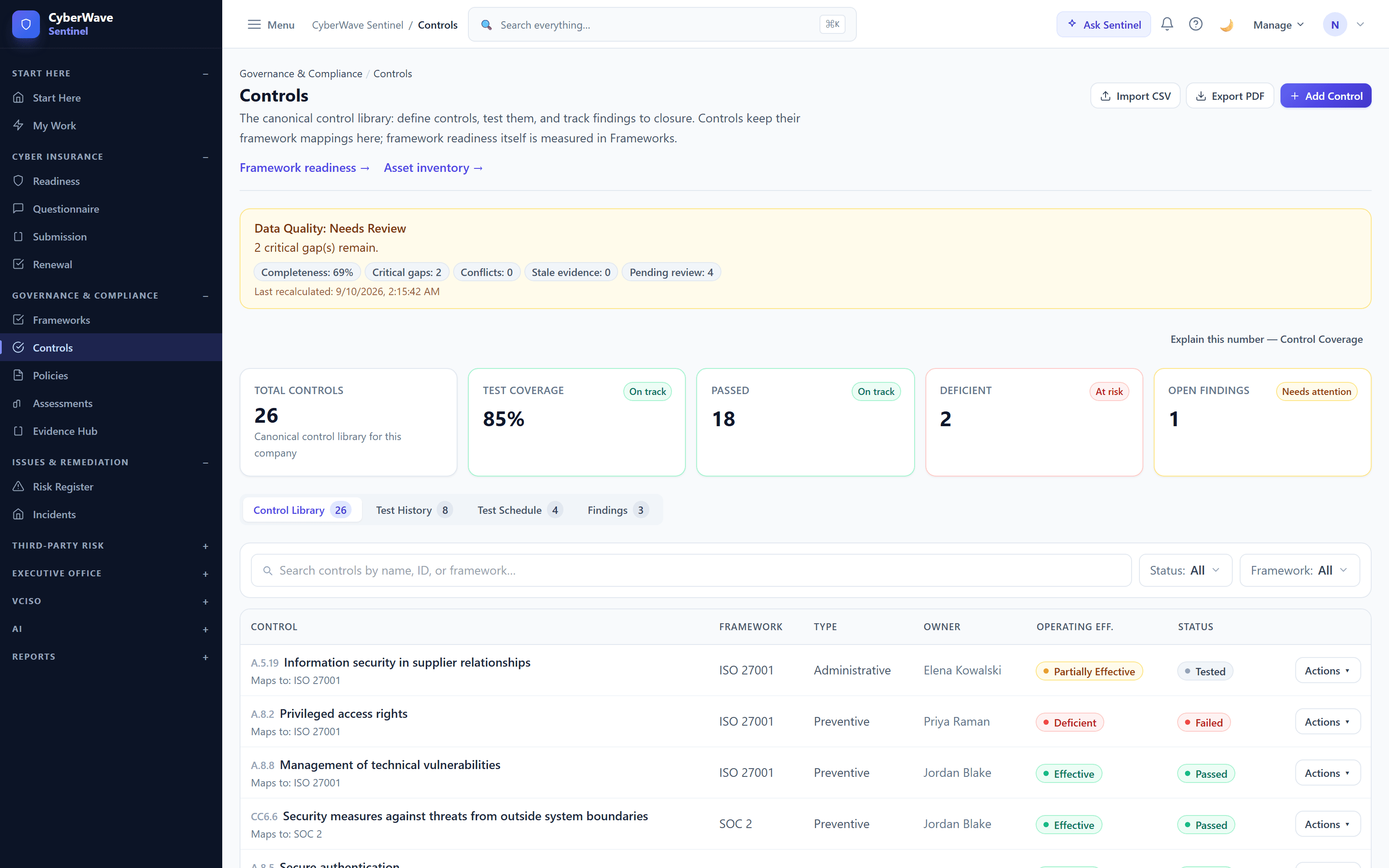The width and height of the screenshot is (1389, 868).
Task: Open the user account chevron
Action: click(x=1360, y=25)
